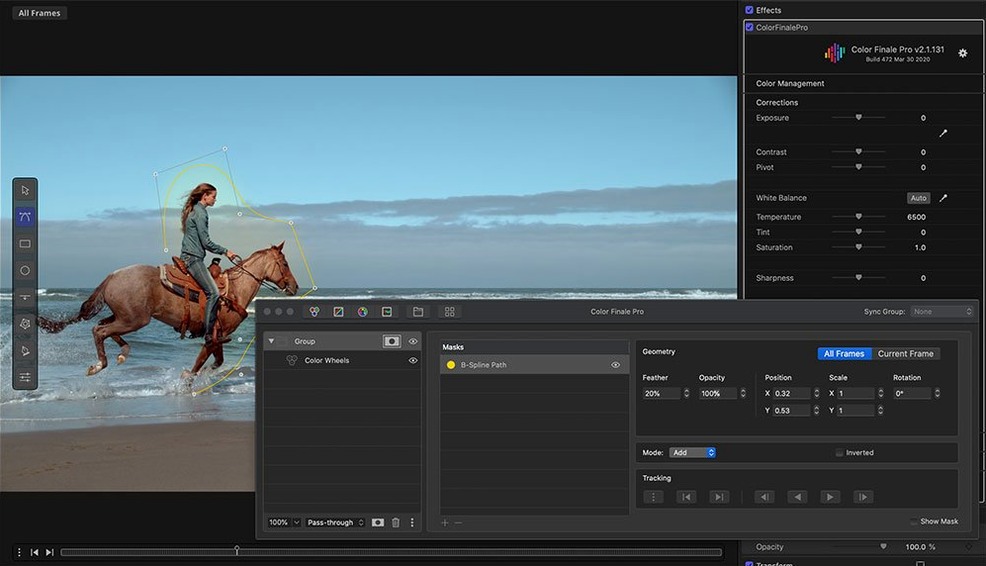Add a new group folder from toolbar
This screenshot has height=566, width=986.
(x=418, y=311)
